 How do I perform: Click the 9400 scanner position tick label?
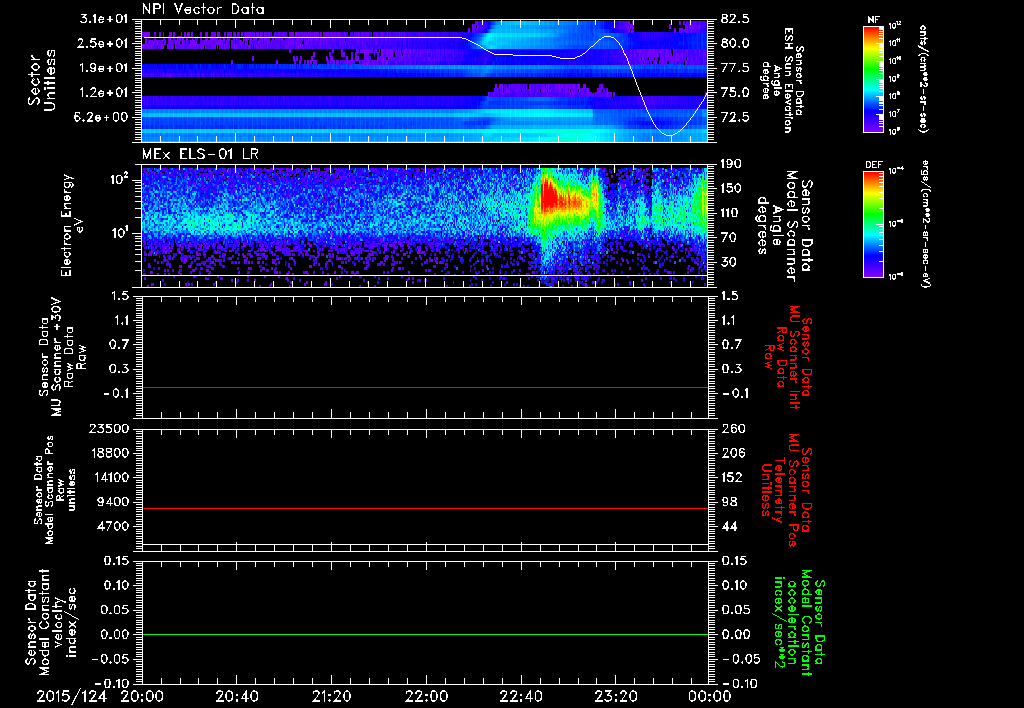coord(114,502)
